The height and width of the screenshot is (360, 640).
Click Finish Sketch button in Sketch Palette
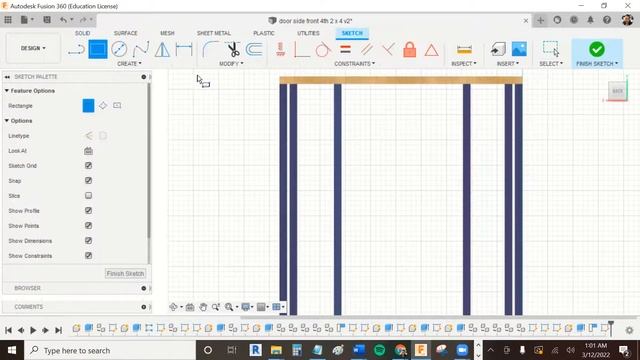[125, 273]
